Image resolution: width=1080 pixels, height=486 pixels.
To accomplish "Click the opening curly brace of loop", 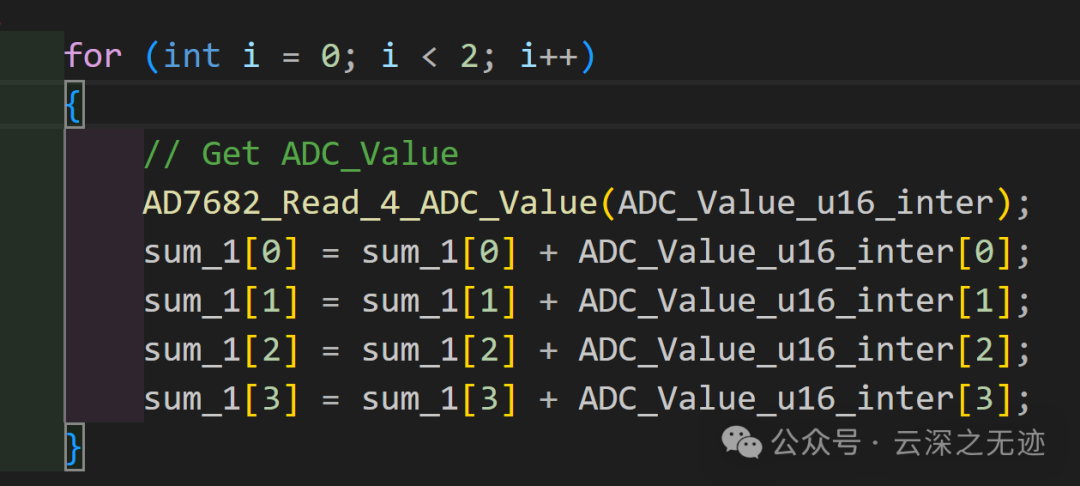I will pos(74,107).
